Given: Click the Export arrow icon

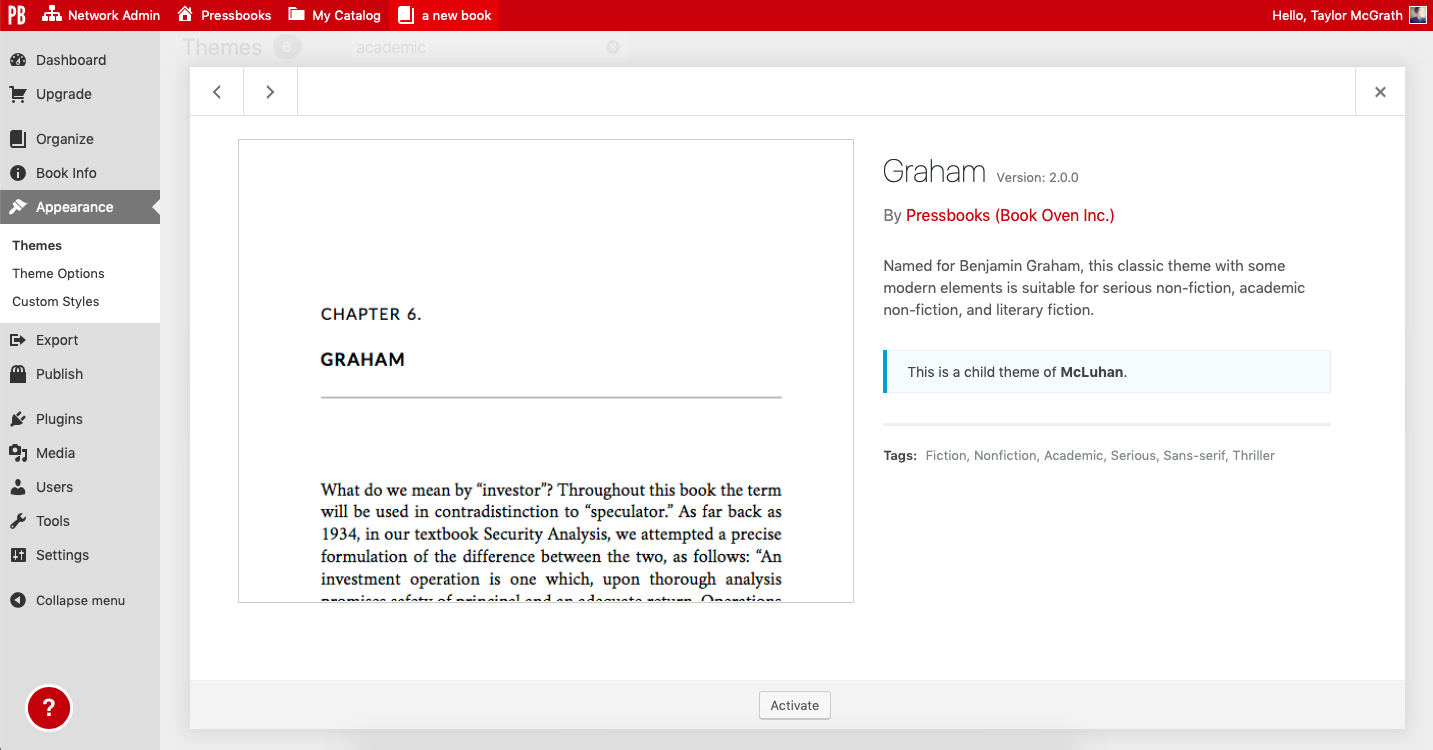Looking at the screenshot, I should point(18,340).
